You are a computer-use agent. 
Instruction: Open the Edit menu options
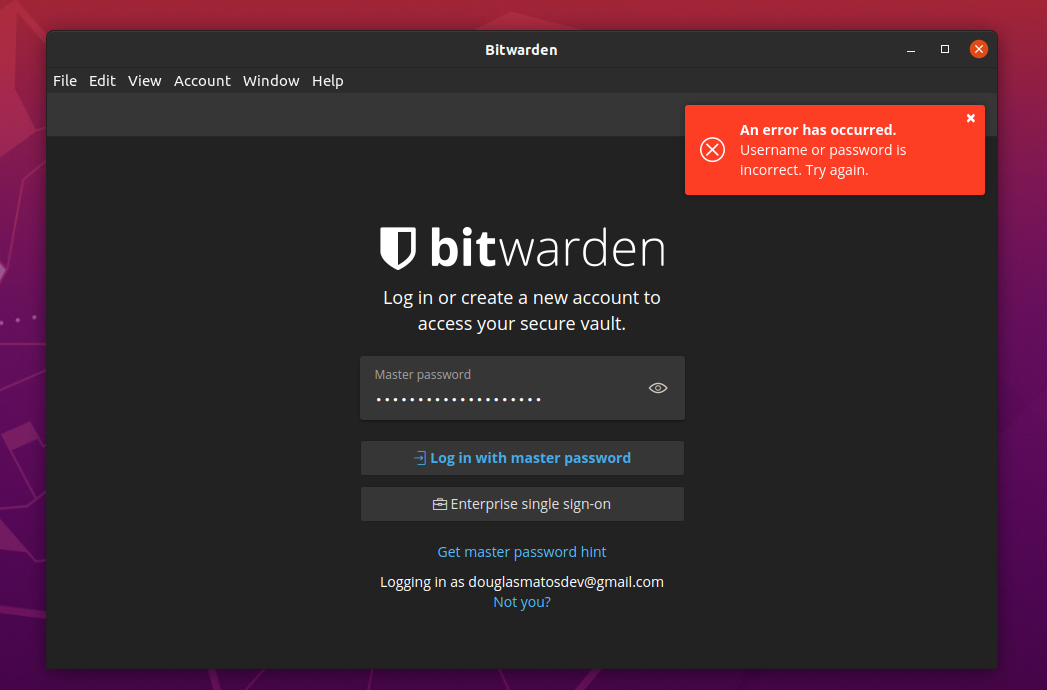pyautogui.click(x=102, y=80)
